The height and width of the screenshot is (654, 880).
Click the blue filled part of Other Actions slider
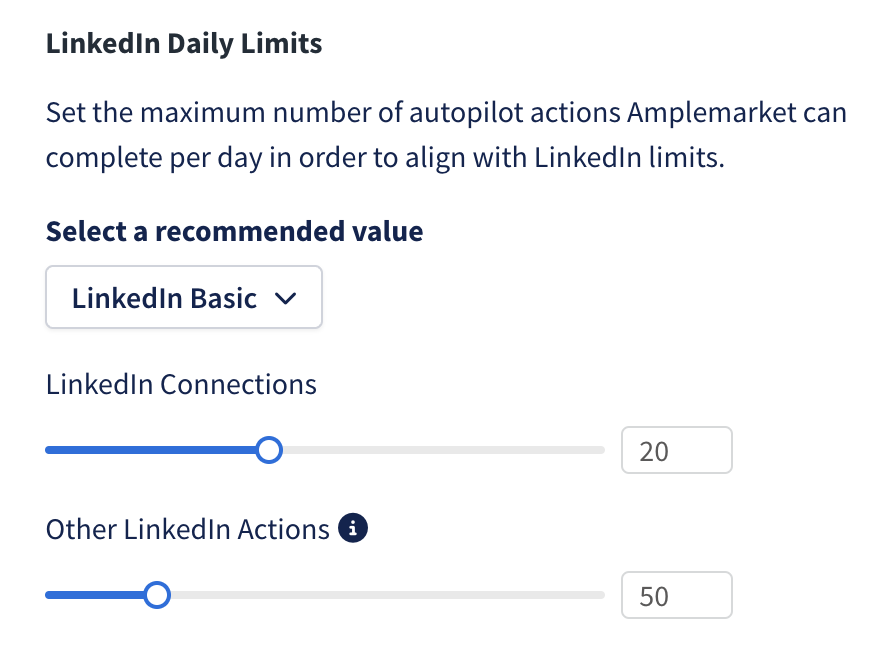(94, 595)
